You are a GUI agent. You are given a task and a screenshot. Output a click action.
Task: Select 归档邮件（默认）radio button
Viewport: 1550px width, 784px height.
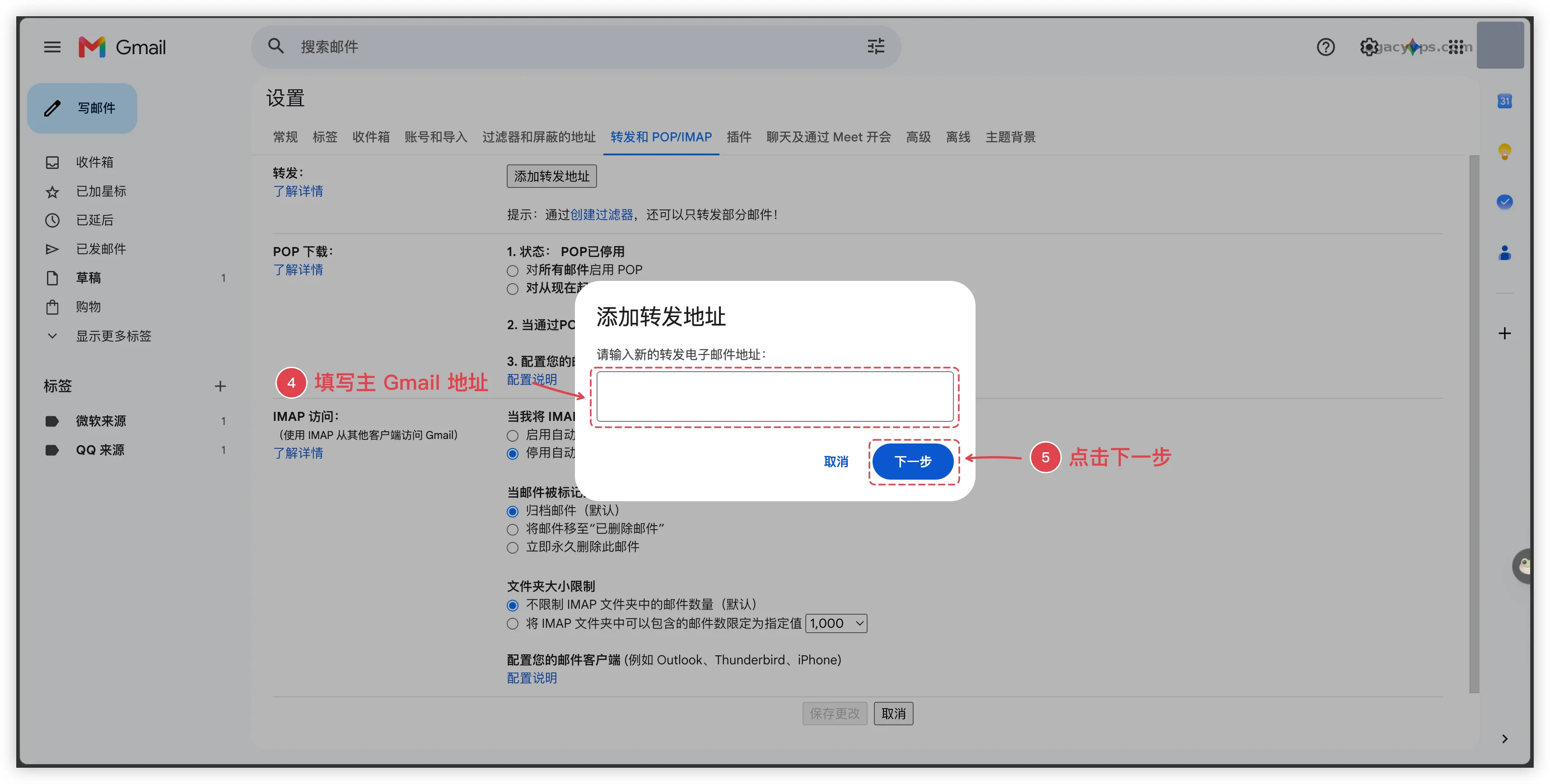click(512, 511)
